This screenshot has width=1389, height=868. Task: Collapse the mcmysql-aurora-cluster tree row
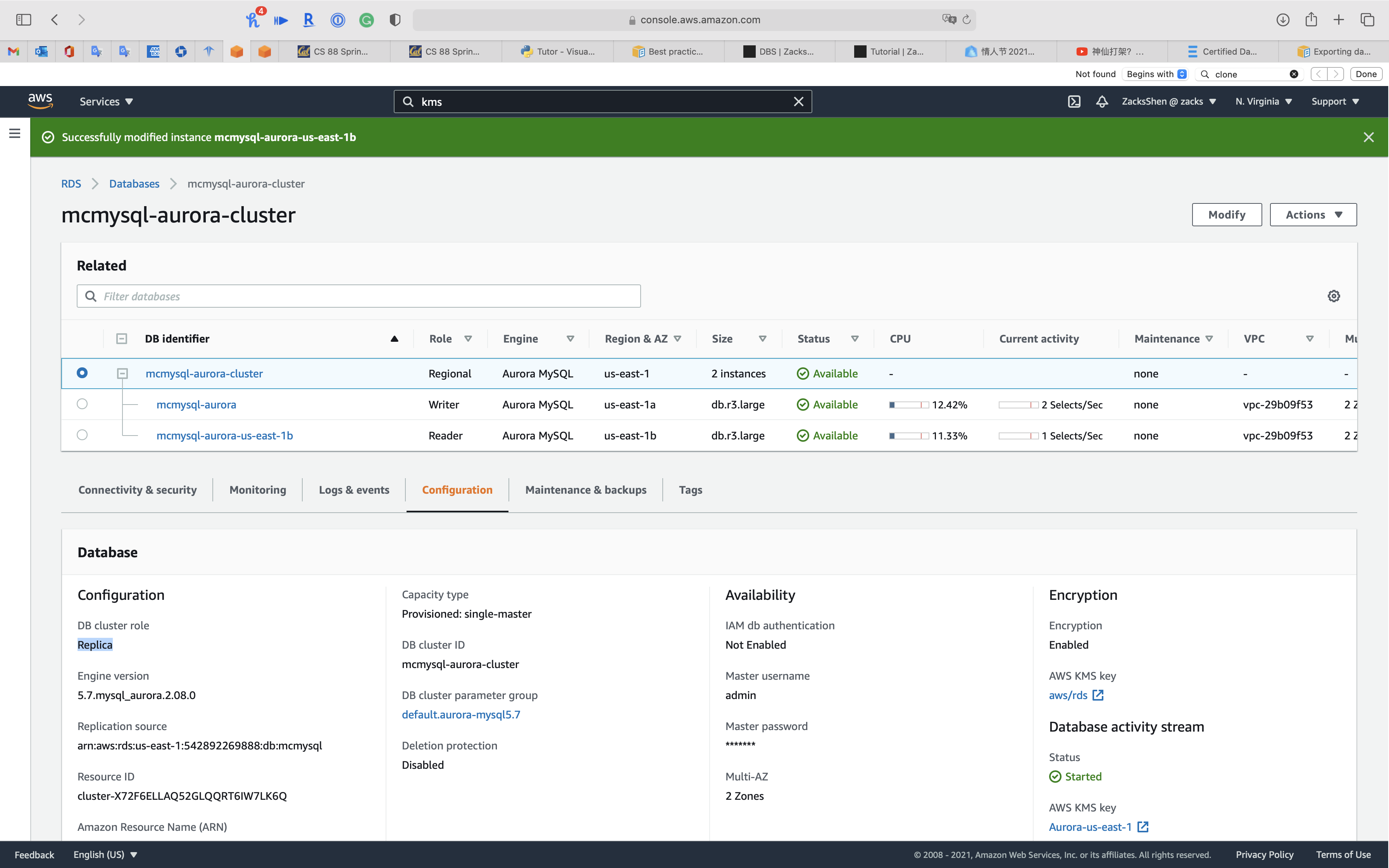coord(122,374)
